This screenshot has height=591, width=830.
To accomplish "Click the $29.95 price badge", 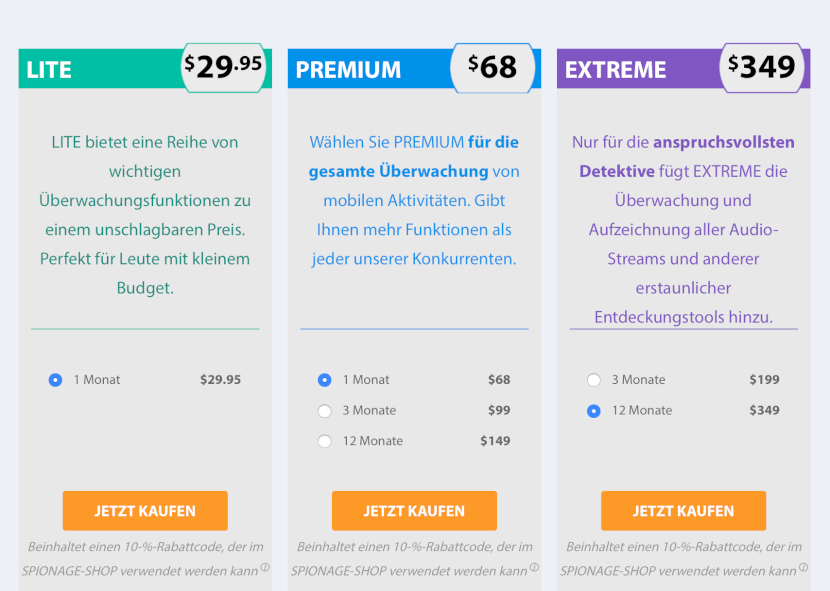I will pos(223,68).
